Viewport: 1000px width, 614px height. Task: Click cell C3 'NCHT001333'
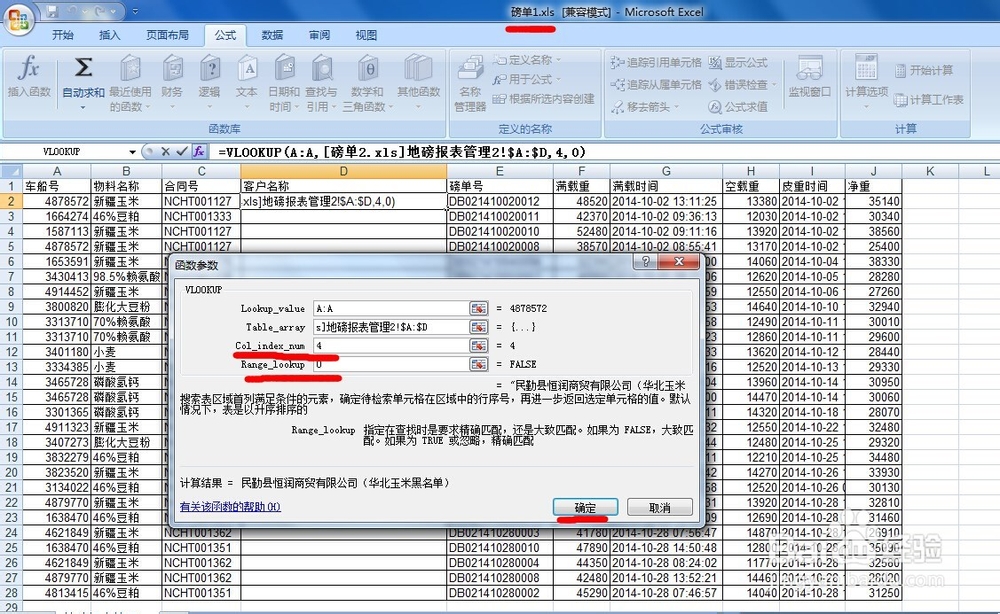click(x=201, y=217)
